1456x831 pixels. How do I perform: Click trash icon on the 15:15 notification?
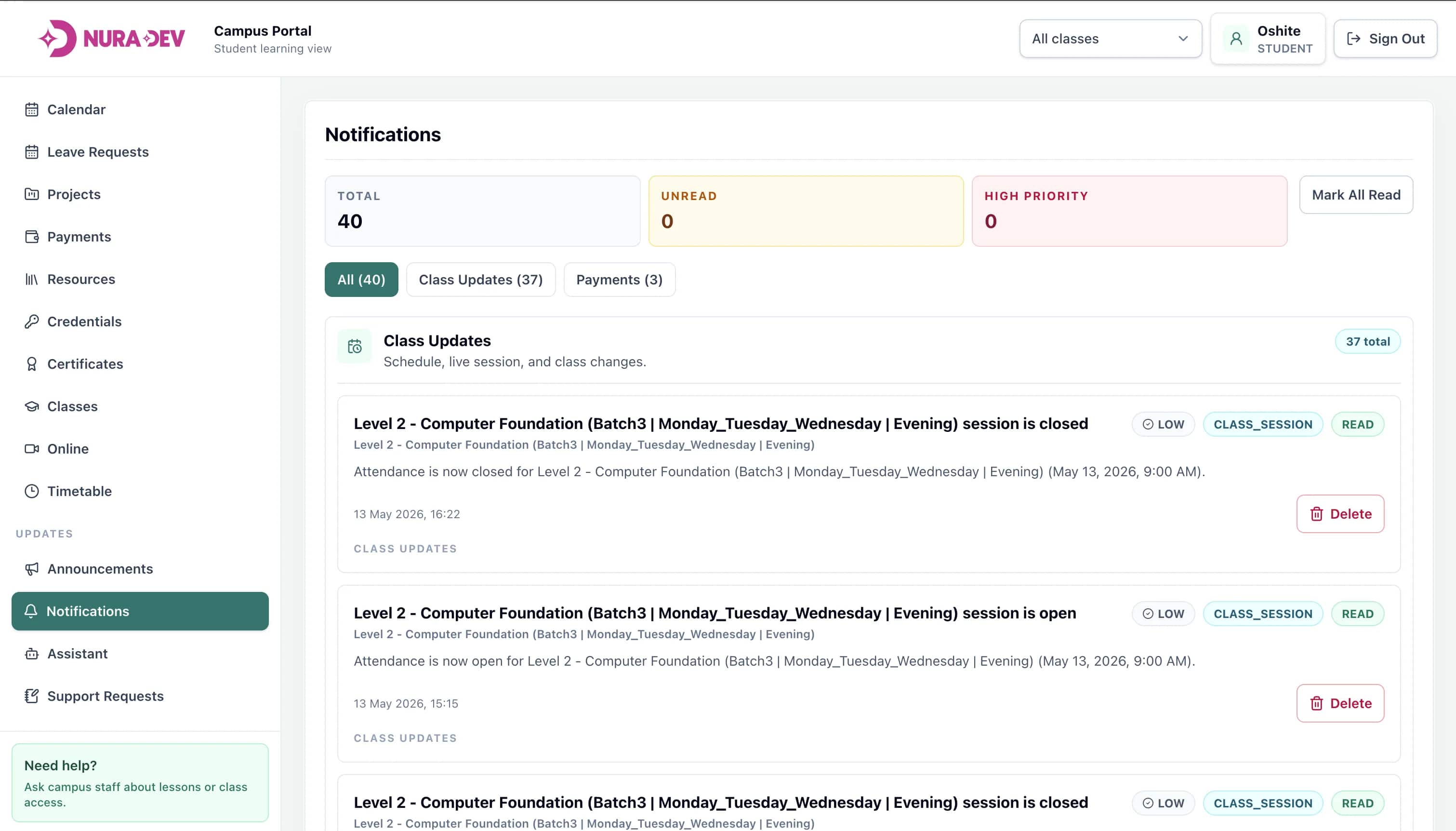point(1316,703)
